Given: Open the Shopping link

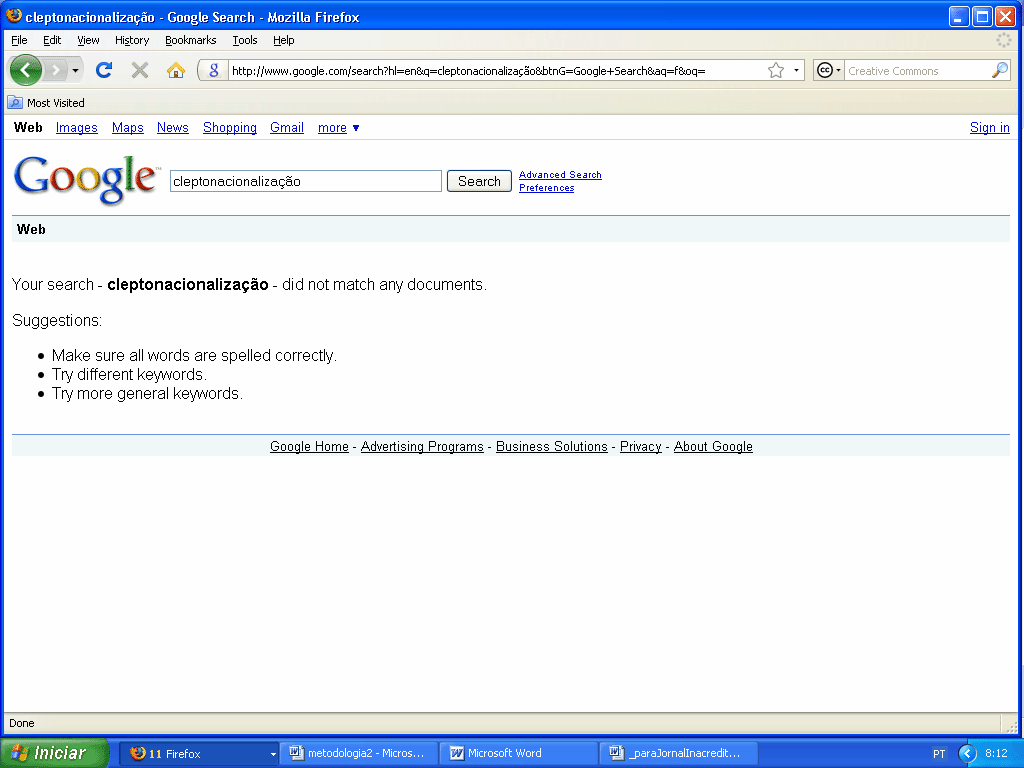Looking at the screenshot, I should 230,127.
